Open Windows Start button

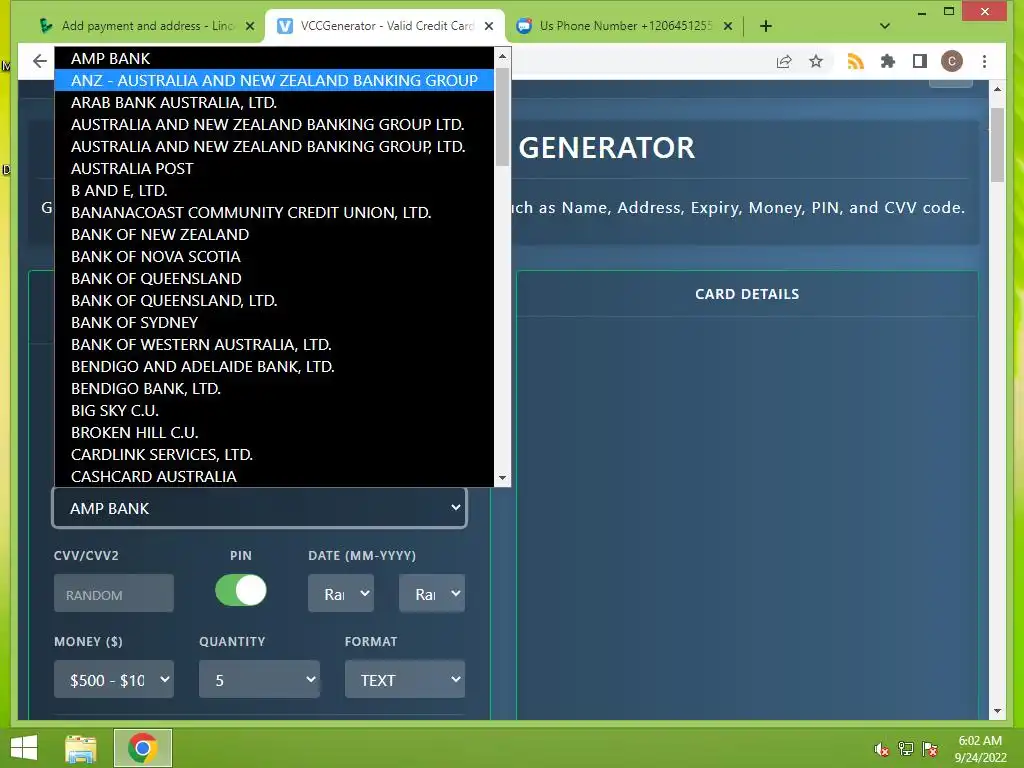point(24,748)
